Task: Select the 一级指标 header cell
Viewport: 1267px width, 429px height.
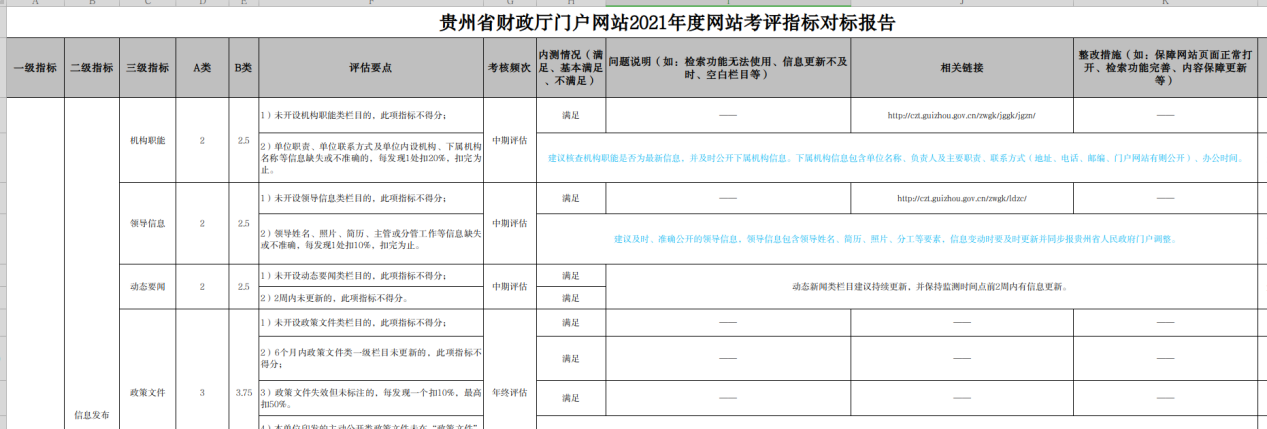Action: (x=35, y=68)
